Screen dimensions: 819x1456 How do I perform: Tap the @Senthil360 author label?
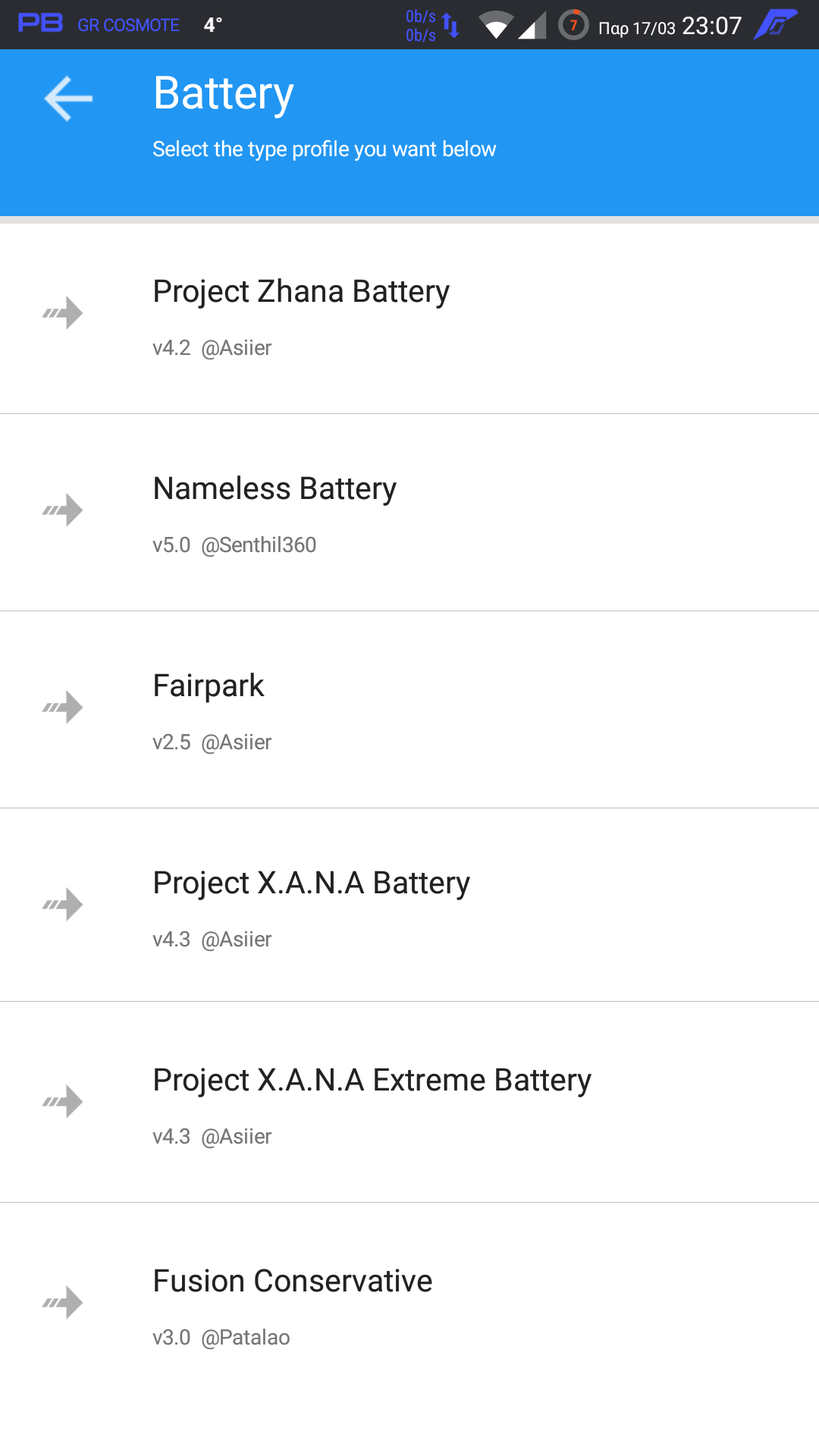259,545
